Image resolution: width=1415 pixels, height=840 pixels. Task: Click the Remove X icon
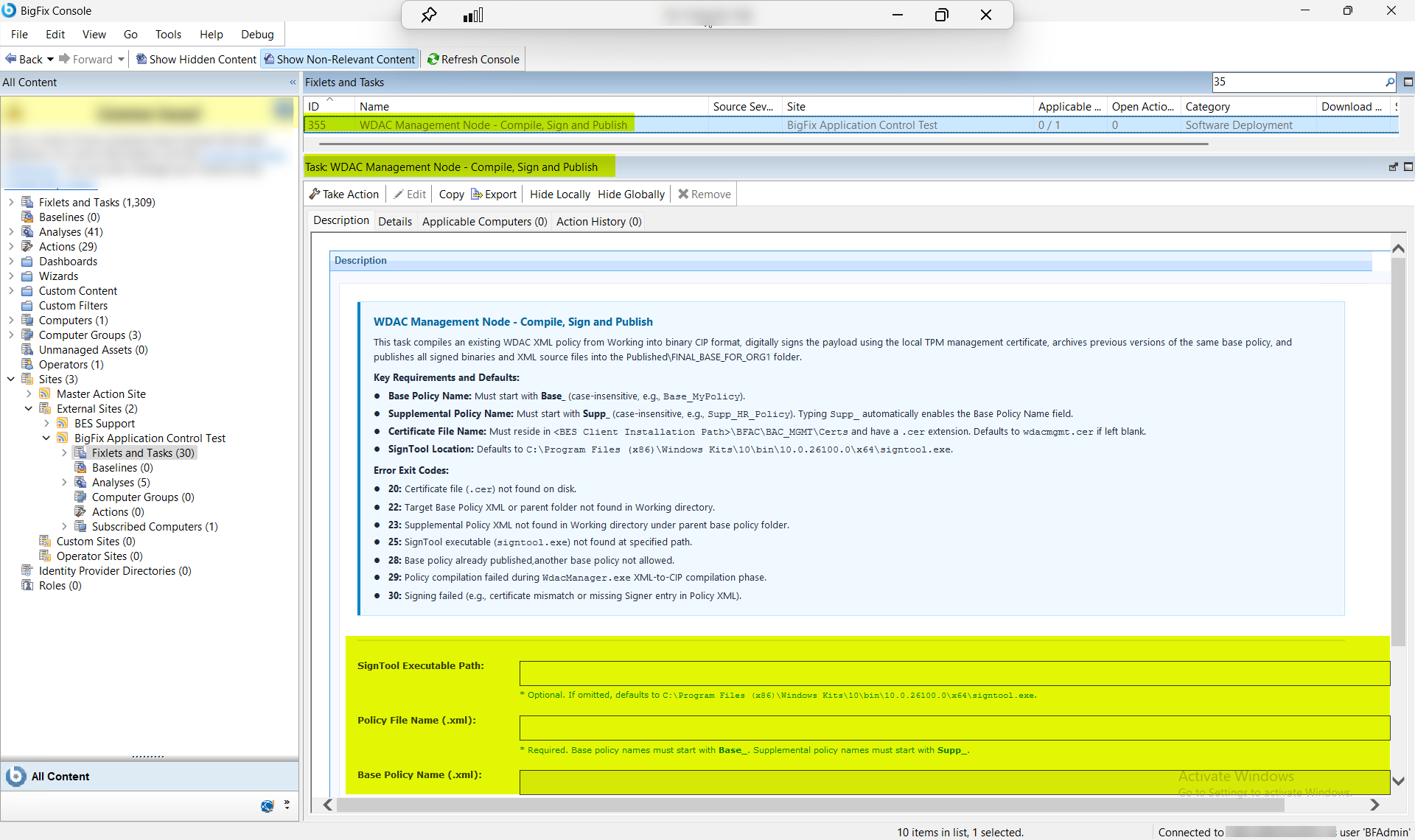tap(683, 195)
